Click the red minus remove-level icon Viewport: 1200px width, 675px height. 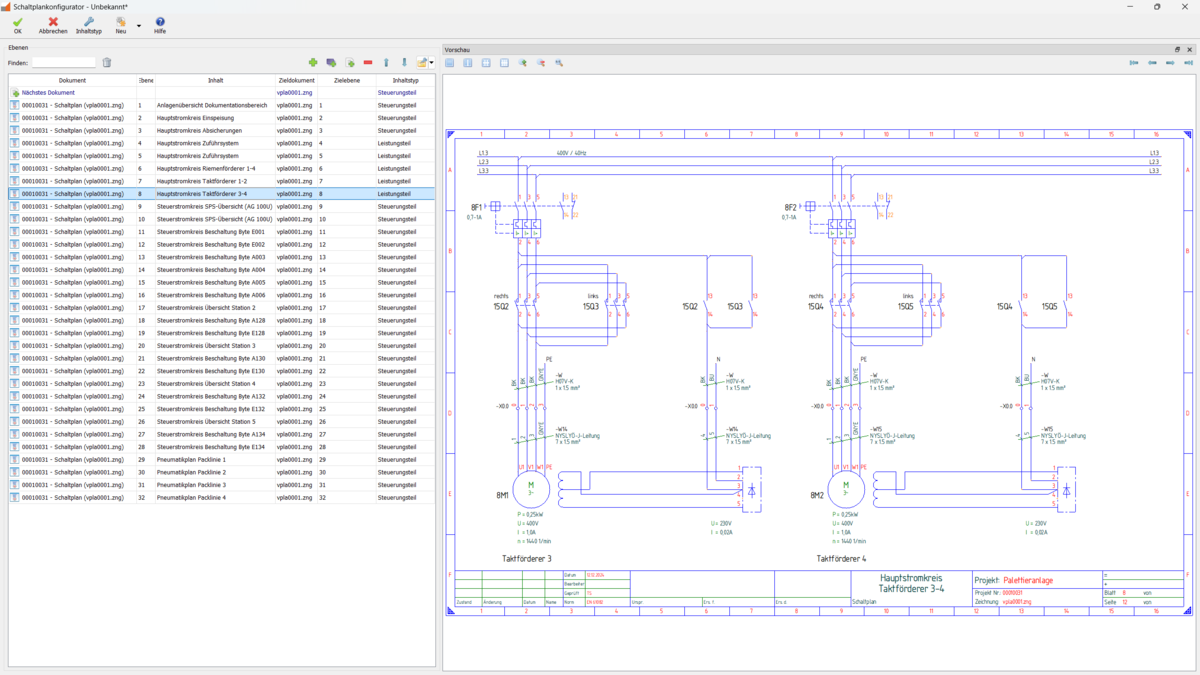click(368, 63)
